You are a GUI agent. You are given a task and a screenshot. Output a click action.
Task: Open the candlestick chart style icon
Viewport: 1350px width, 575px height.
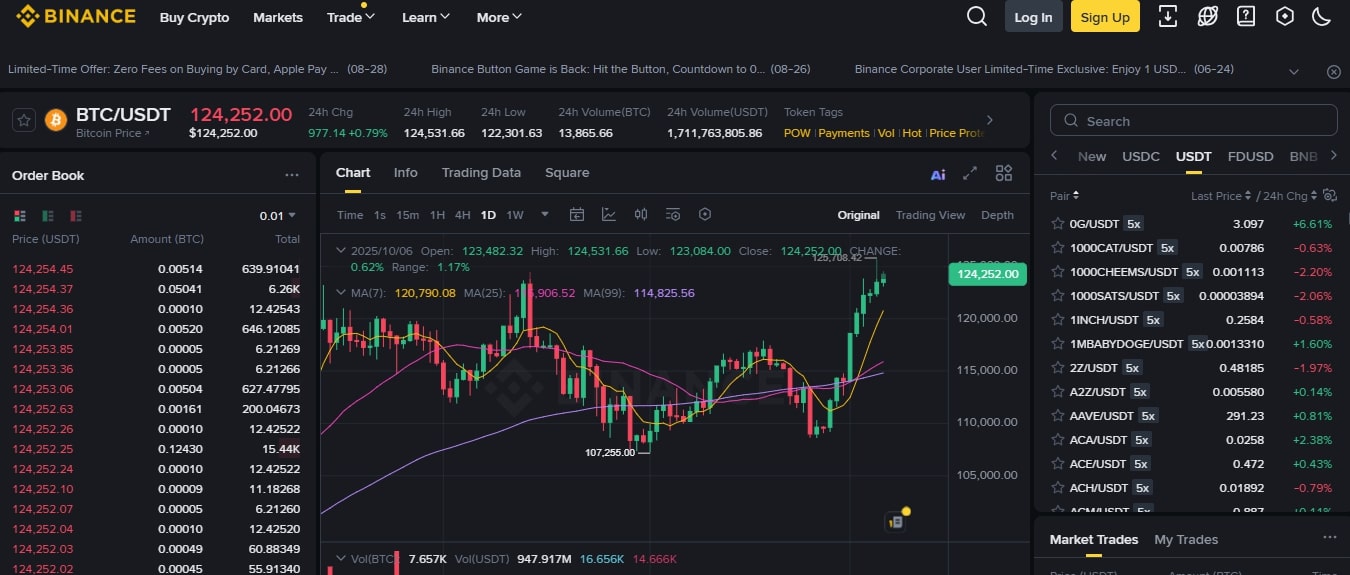641,214
